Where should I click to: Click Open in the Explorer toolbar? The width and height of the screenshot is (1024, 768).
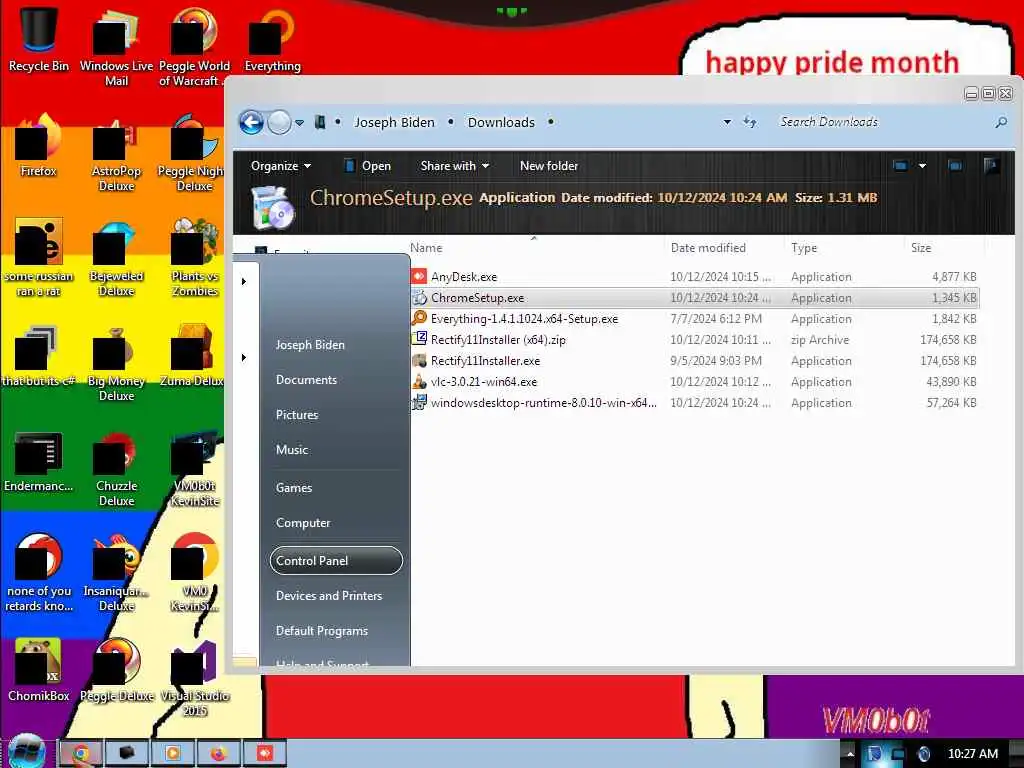pos(368,166)
